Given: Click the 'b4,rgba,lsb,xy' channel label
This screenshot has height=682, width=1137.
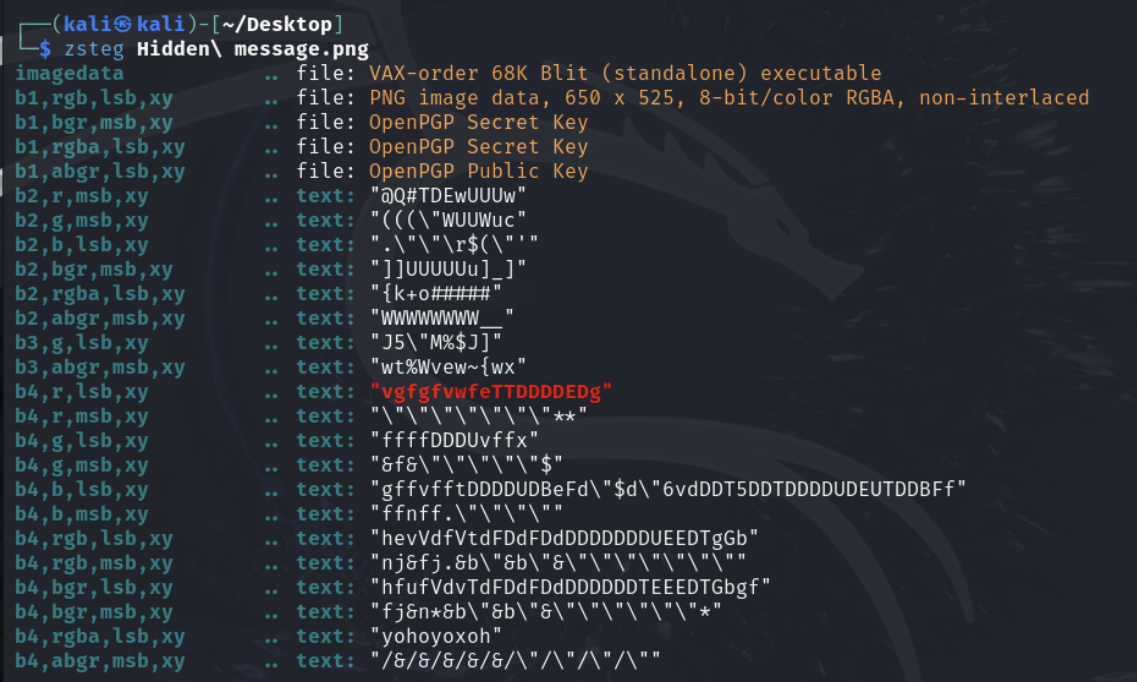Looking at the screenshot, I should click(100, 637).
